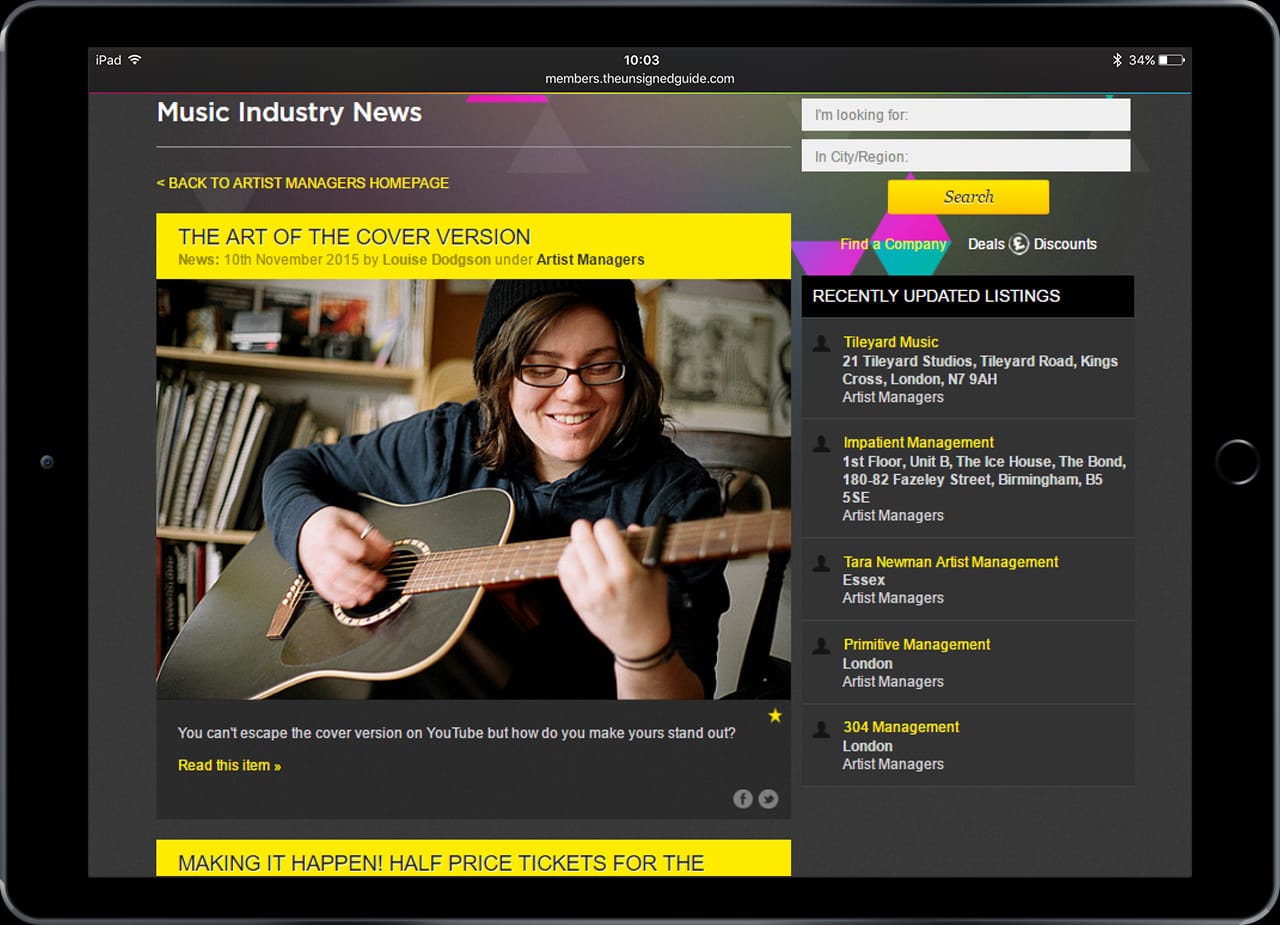Tap the Bluetooth icon in status bar
This screenshot has height=925, width=1280.
(x=1117, y=60)
